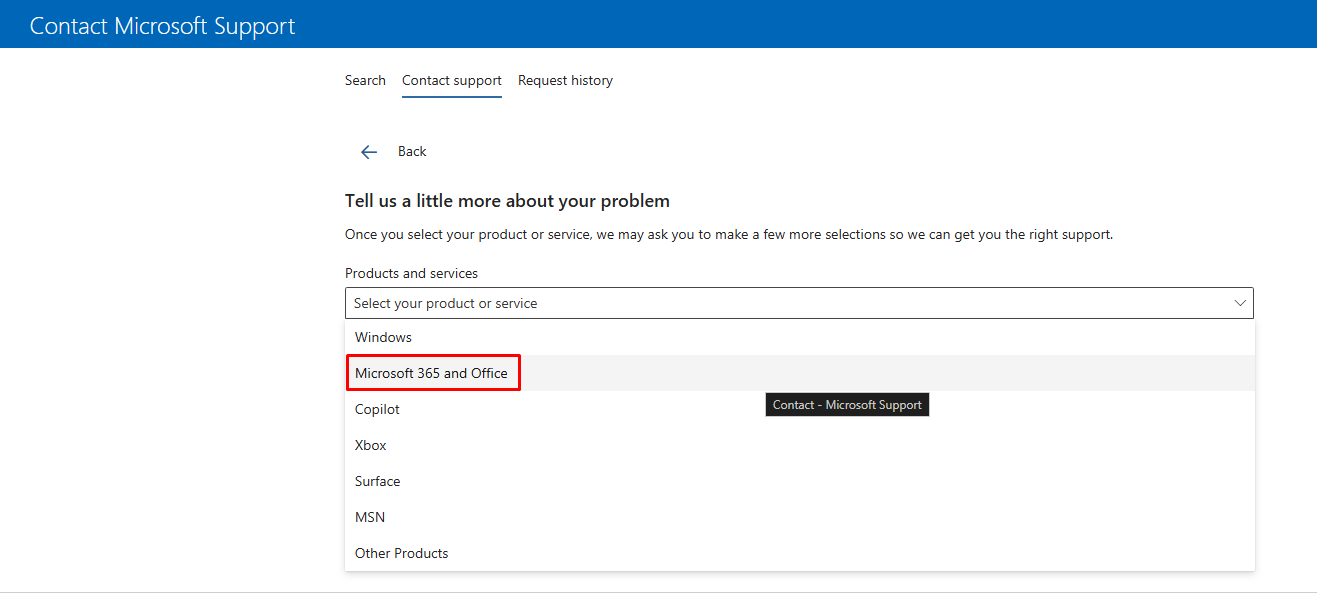Screen dimensions: 1317x594
Task: Open the Search tab
Action: 365,80
